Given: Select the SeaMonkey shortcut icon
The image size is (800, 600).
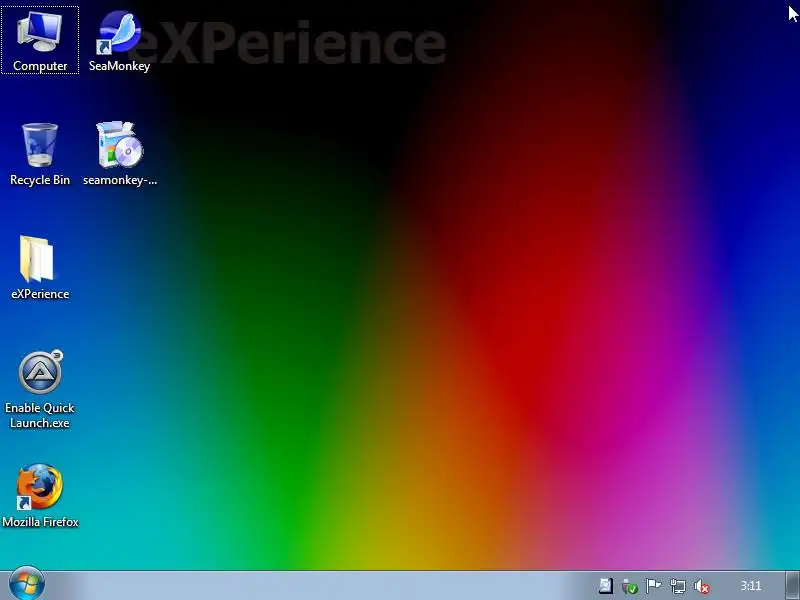Looking at the screenshot, I should [x=119, y=40].
